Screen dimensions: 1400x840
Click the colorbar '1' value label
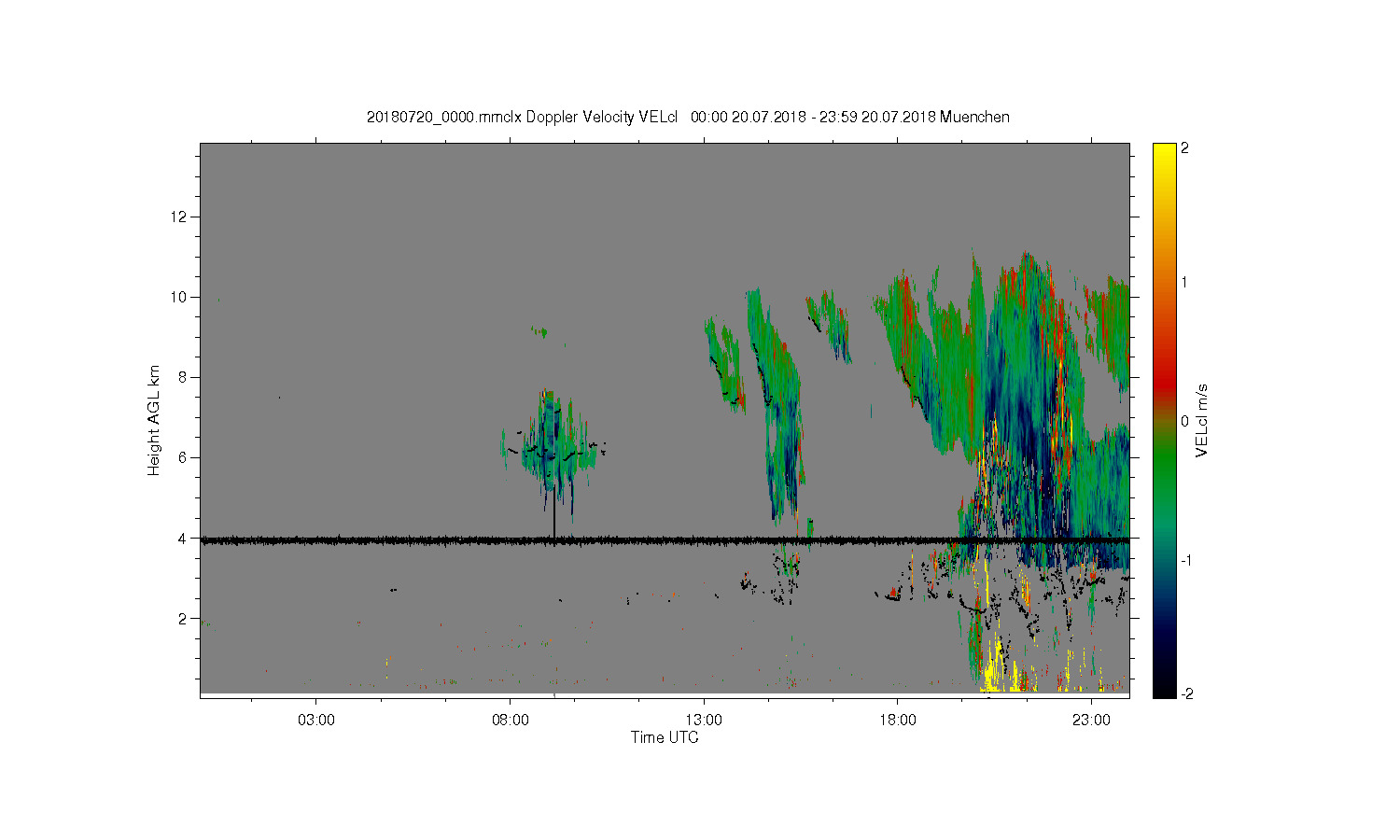[1185, 282]
